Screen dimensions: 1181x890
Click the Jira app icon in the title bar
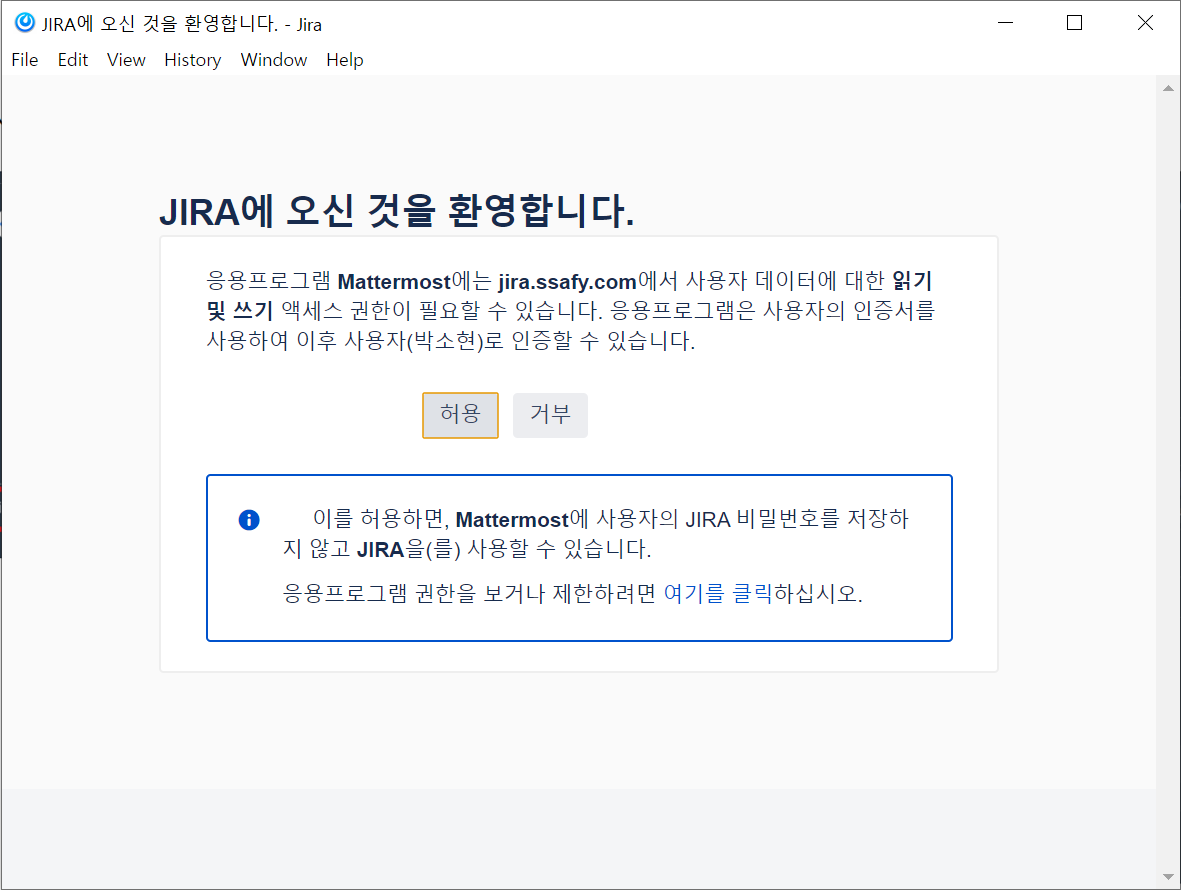(x=25, y=23)
